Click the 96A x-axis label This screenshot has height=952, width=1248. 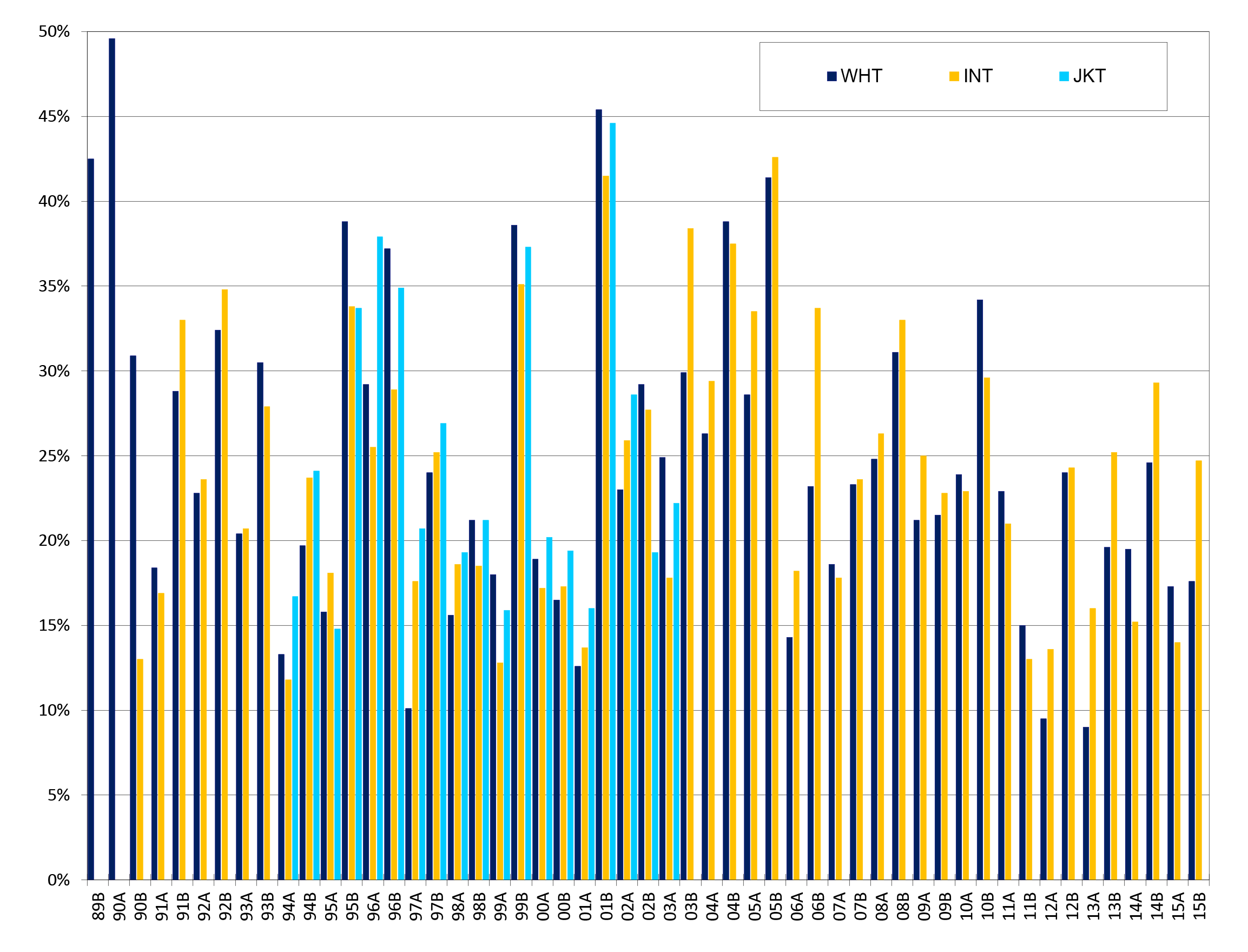click(373, 907)
